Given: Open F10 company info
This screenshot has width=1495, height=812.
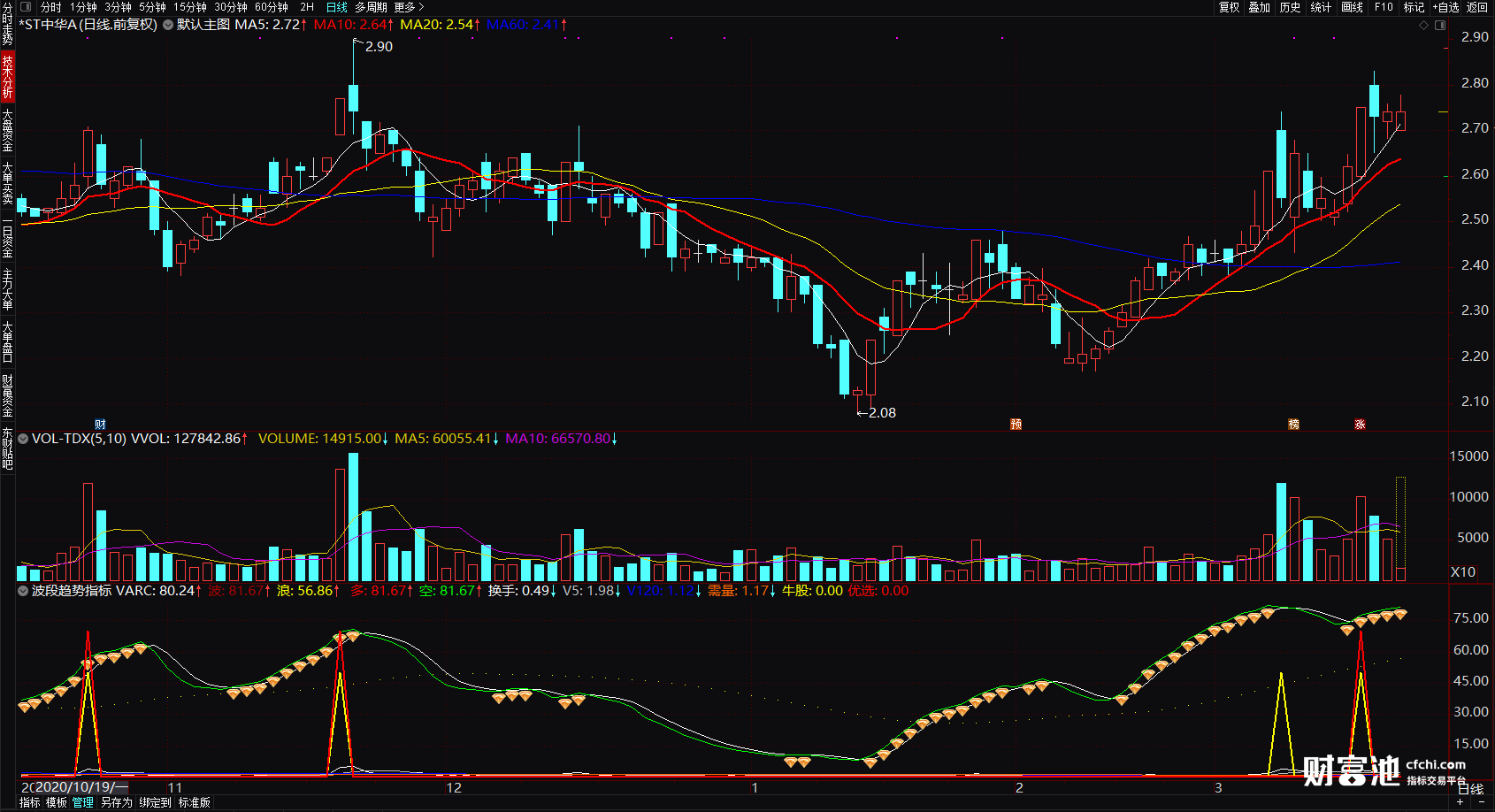Looking at the screenshot, I should pos(1384,7).
